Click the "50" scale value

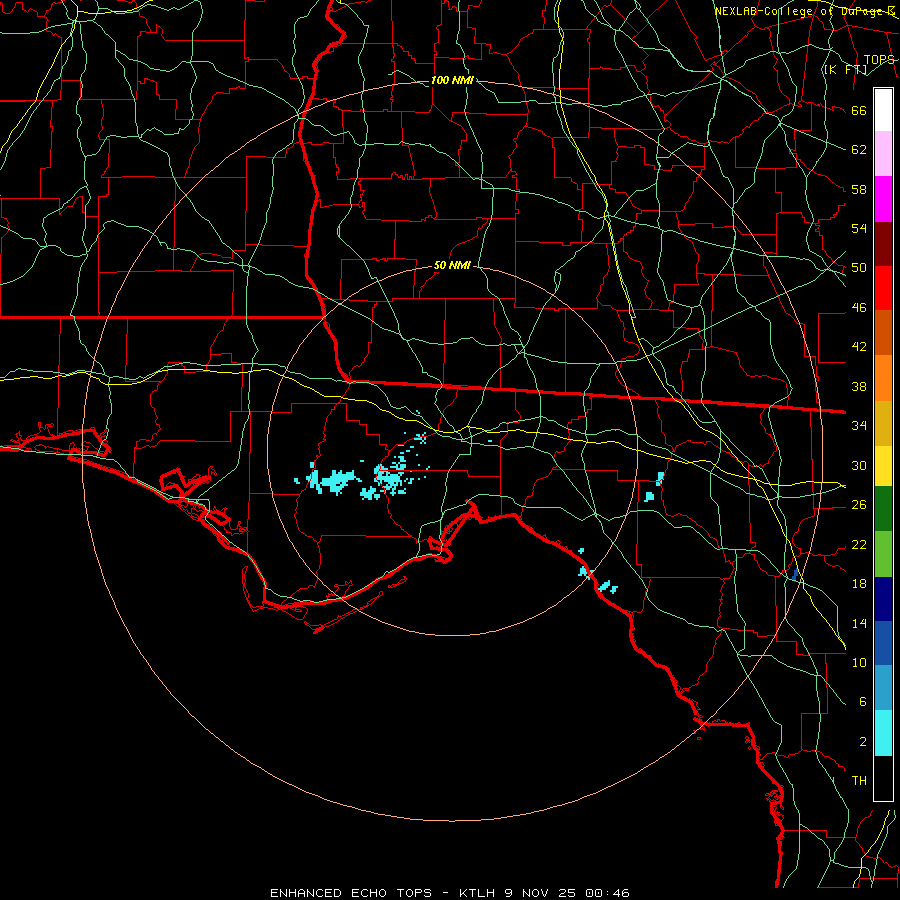pyautogui.click(x=859, y=268)
